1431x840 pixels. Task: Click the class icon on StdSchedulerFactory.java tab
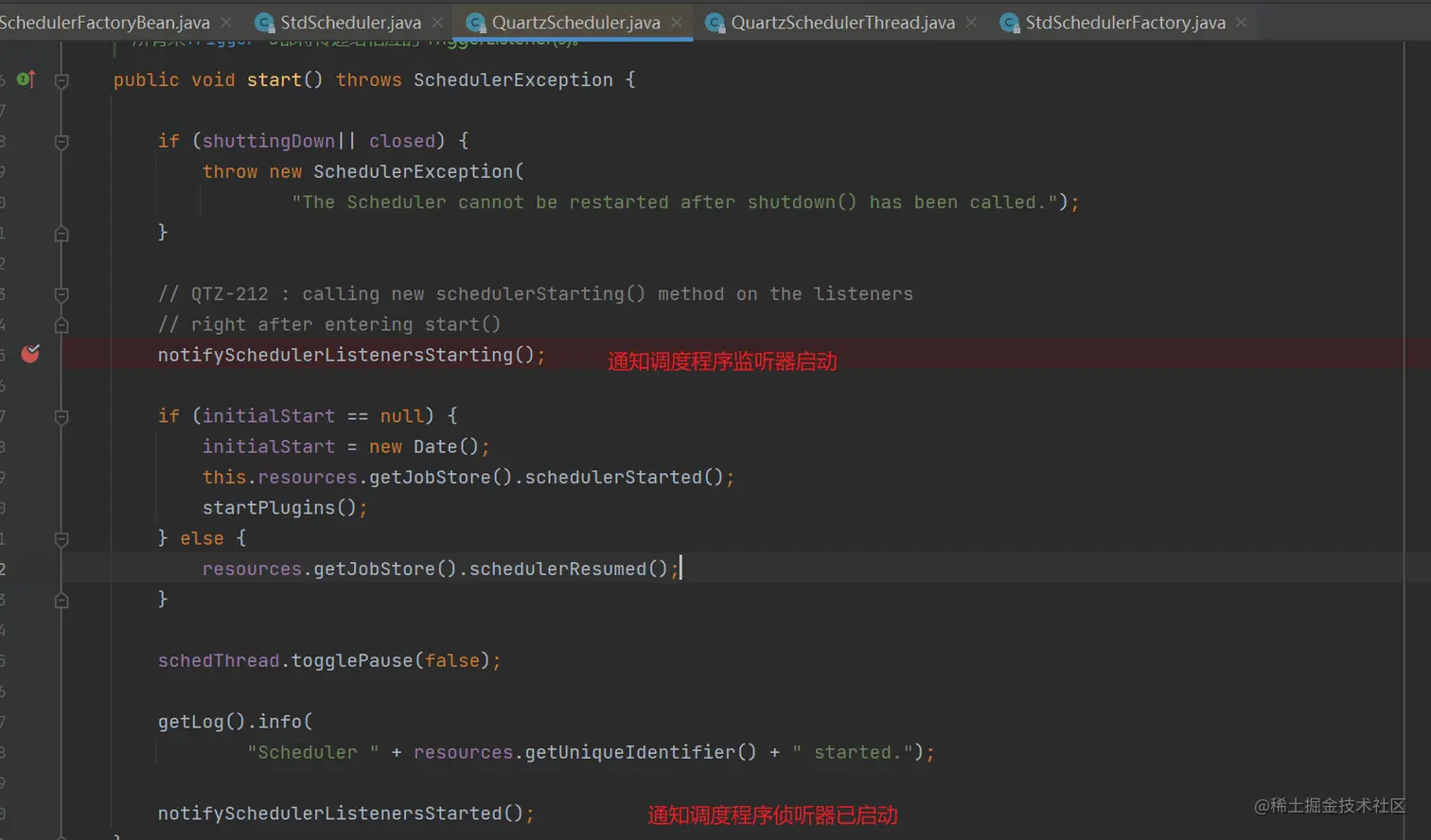click(x=1010, y=23)
